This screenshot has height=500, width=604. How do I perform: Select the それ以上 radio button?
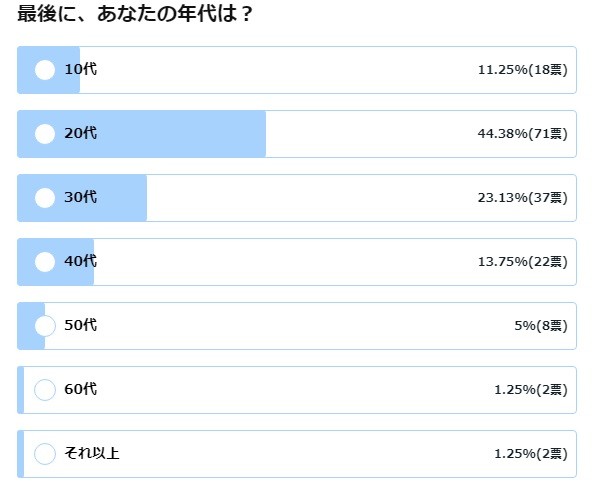[45, 454]
